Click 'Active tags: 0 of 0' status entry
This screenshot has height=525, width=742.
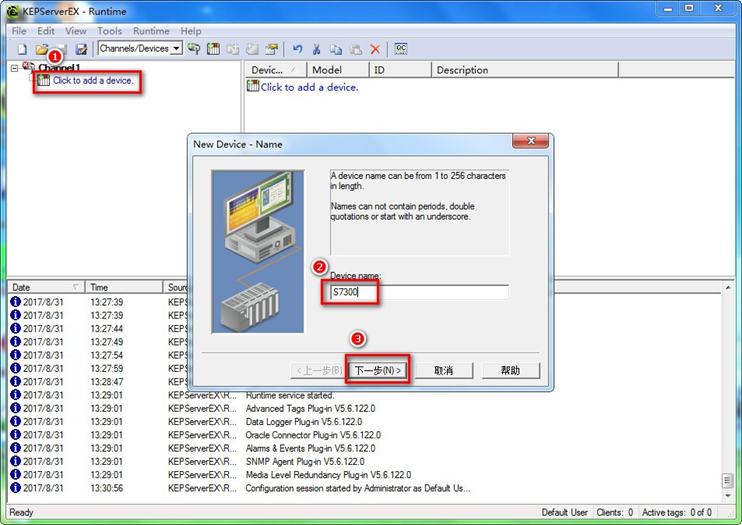coord(677,512)
